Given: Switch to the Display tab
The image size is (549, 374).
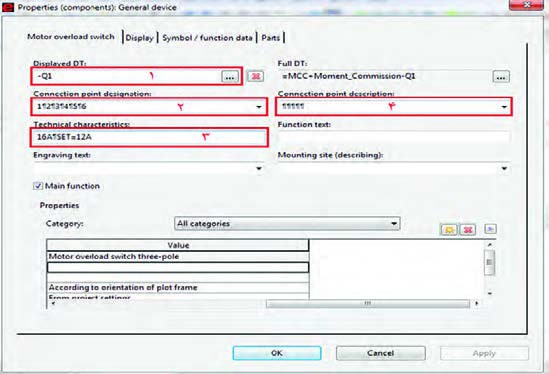Looking at the screenshot, I should 139,37.
